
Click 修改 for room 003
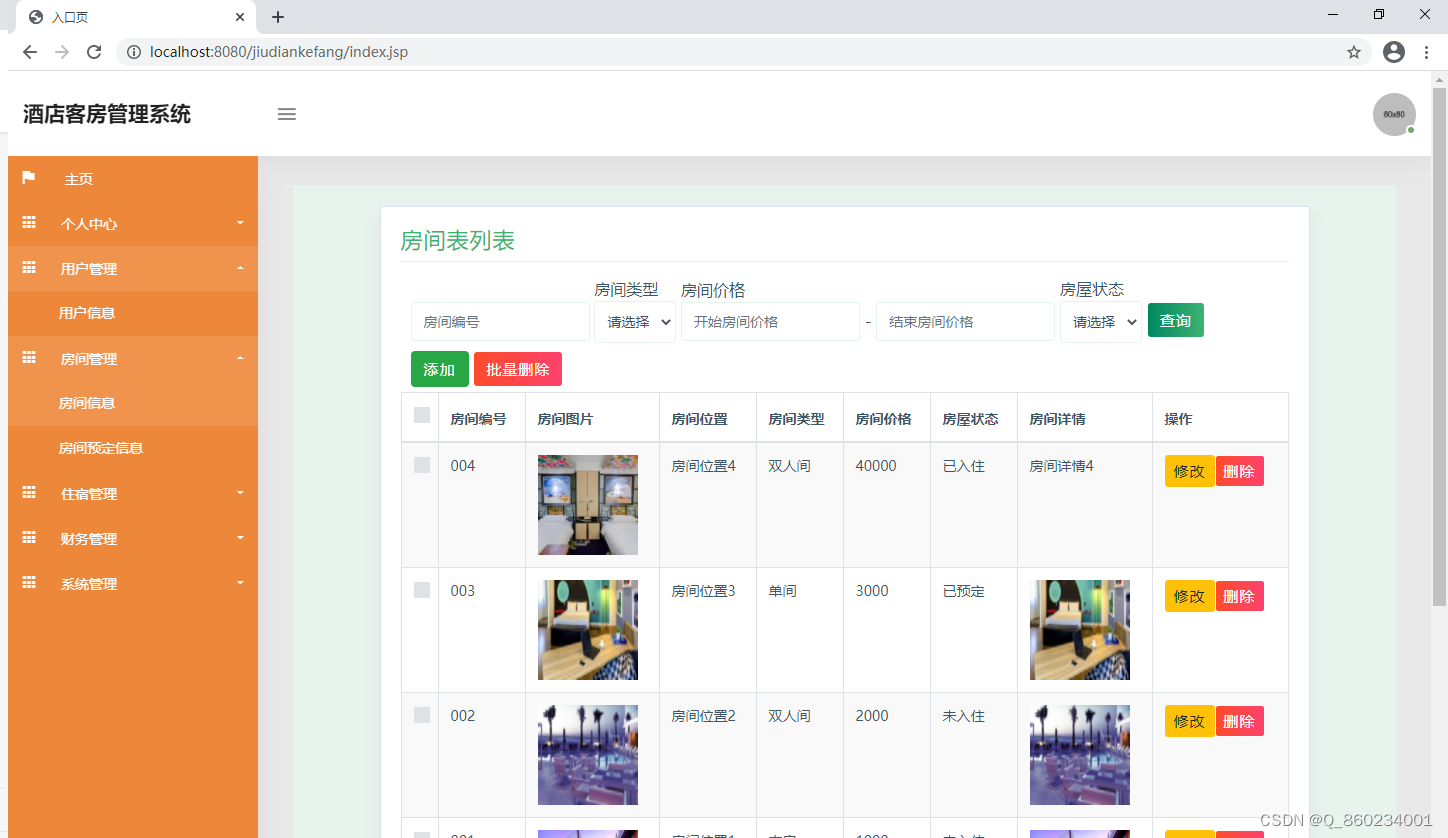pyautogui.click(x=1189, y=596)
